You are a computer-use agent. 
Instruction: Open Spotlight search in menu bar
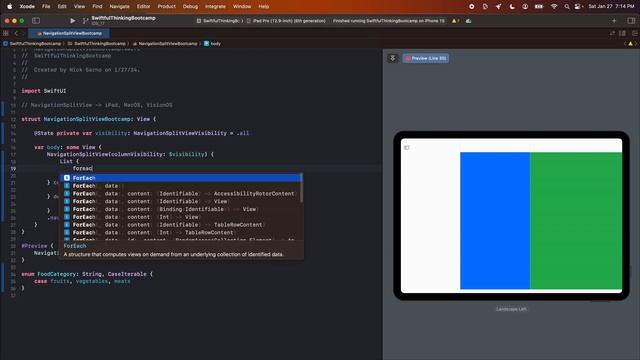pyautogui.click(x=567, y=7)
